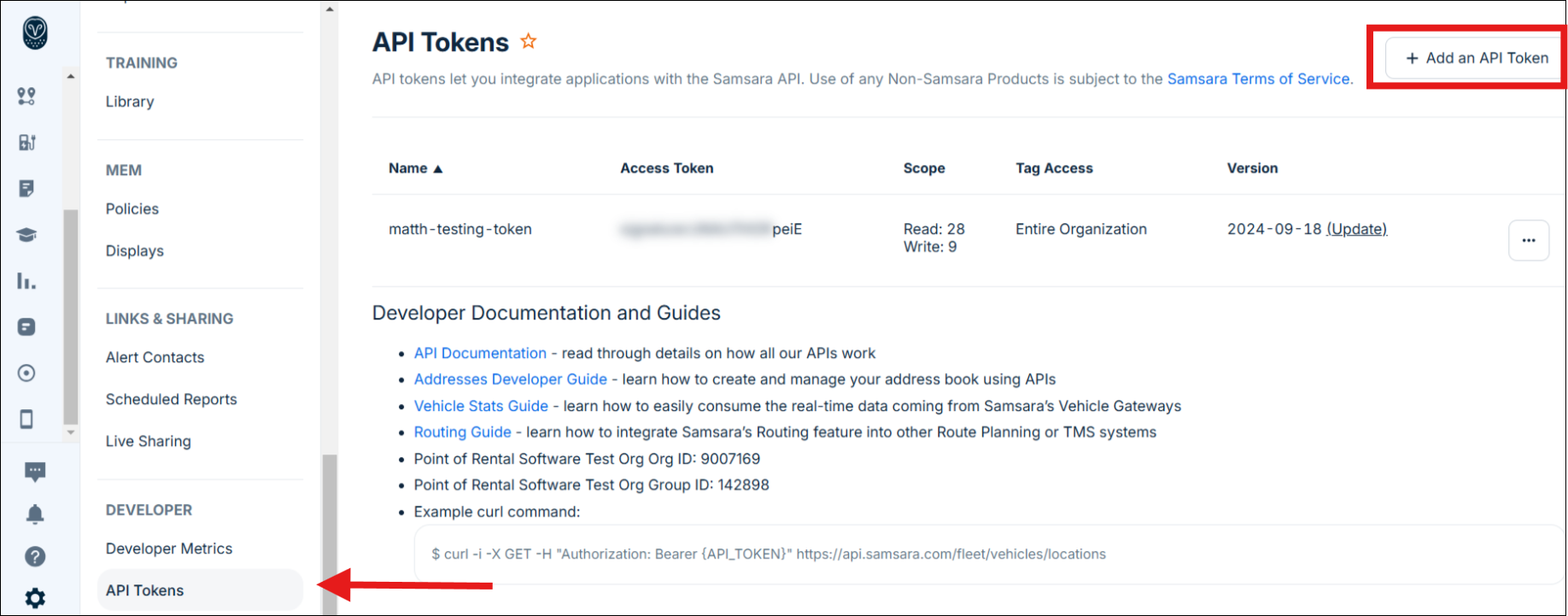Viewport: 1568px width, 616px height.
Task: Open the settings gear icon
Action: pos(35,598)
